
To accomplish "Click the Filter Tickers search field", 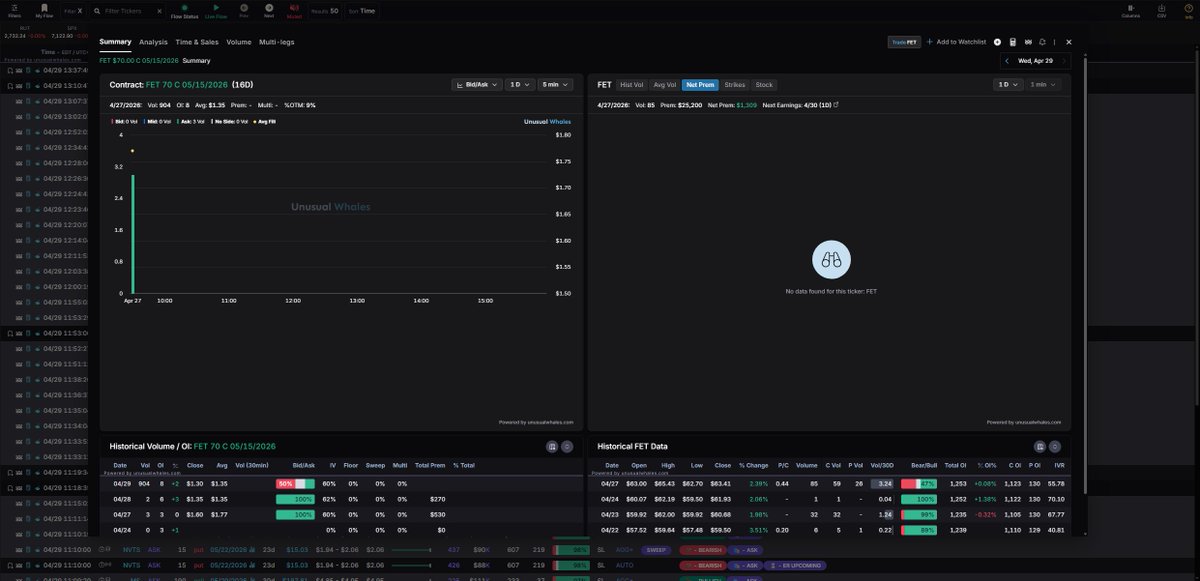I will 124,11.
